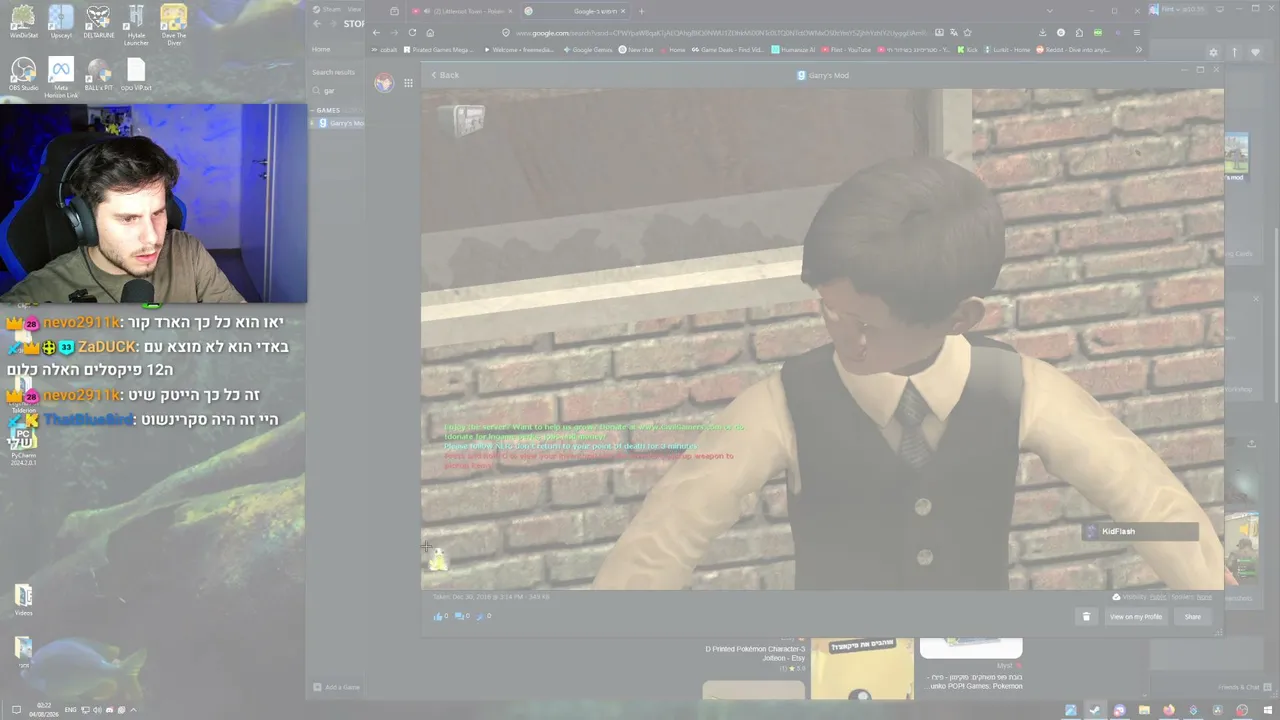Open a new browser tab

[x=641, y=11]
